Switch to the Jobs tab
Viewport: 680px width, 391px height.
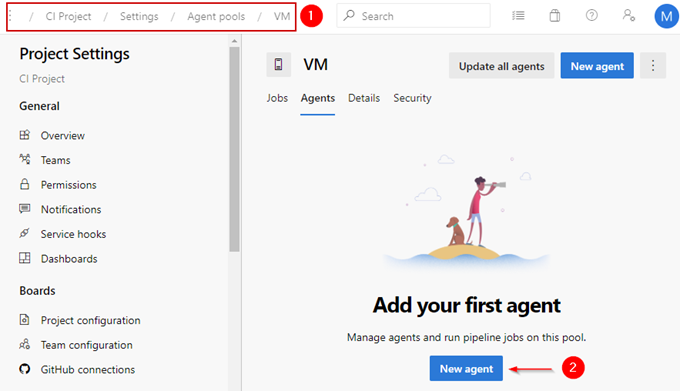point(277,98)
